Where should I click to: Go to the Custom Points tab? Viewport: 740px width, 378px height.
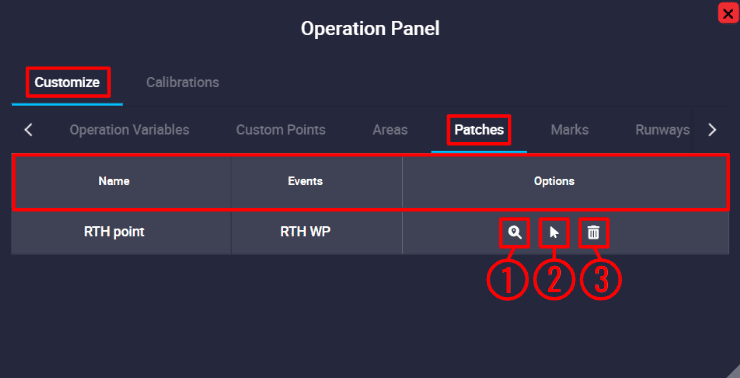281,130
